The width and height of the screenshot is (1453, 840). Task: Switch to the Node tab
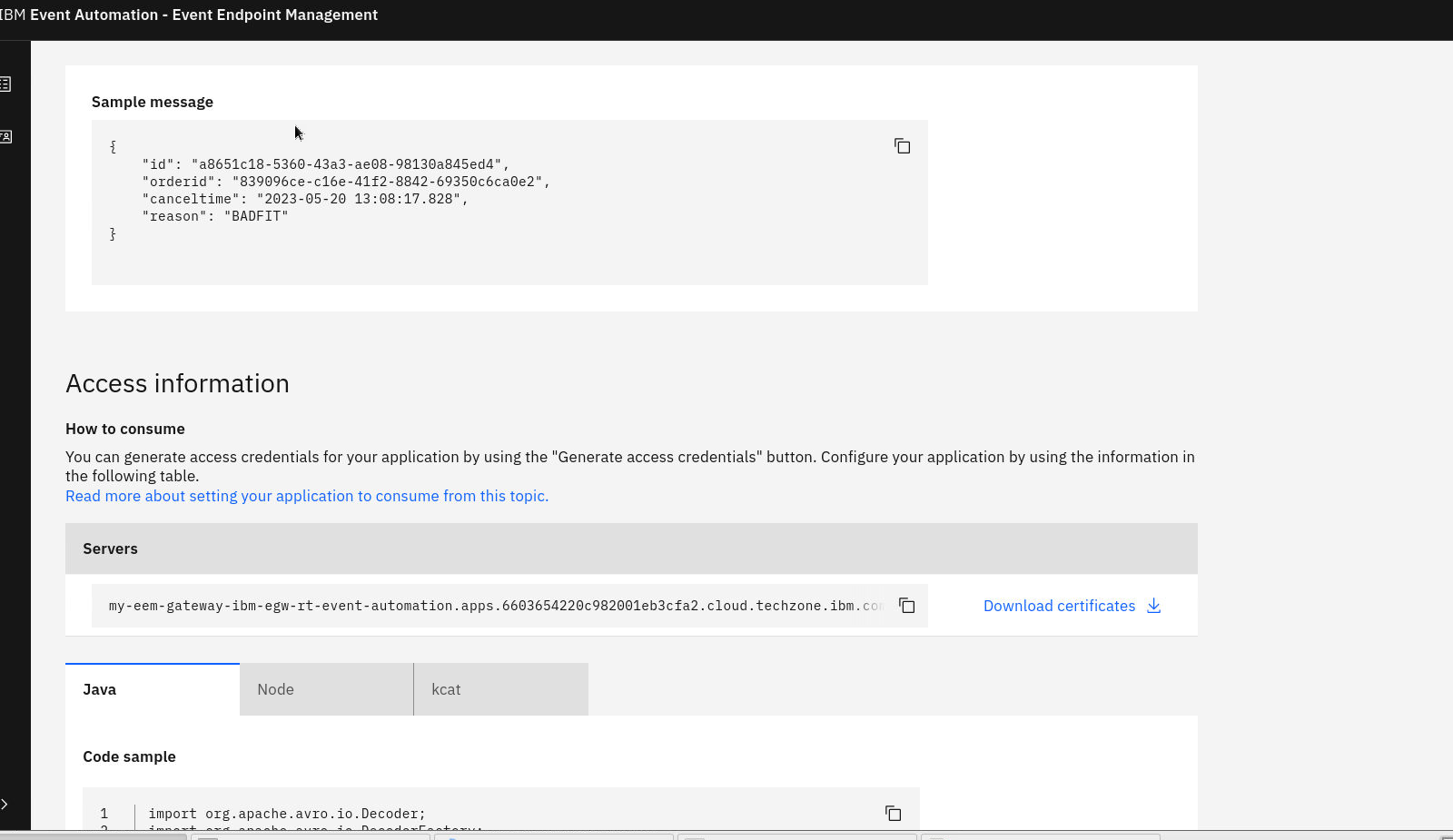326,689
